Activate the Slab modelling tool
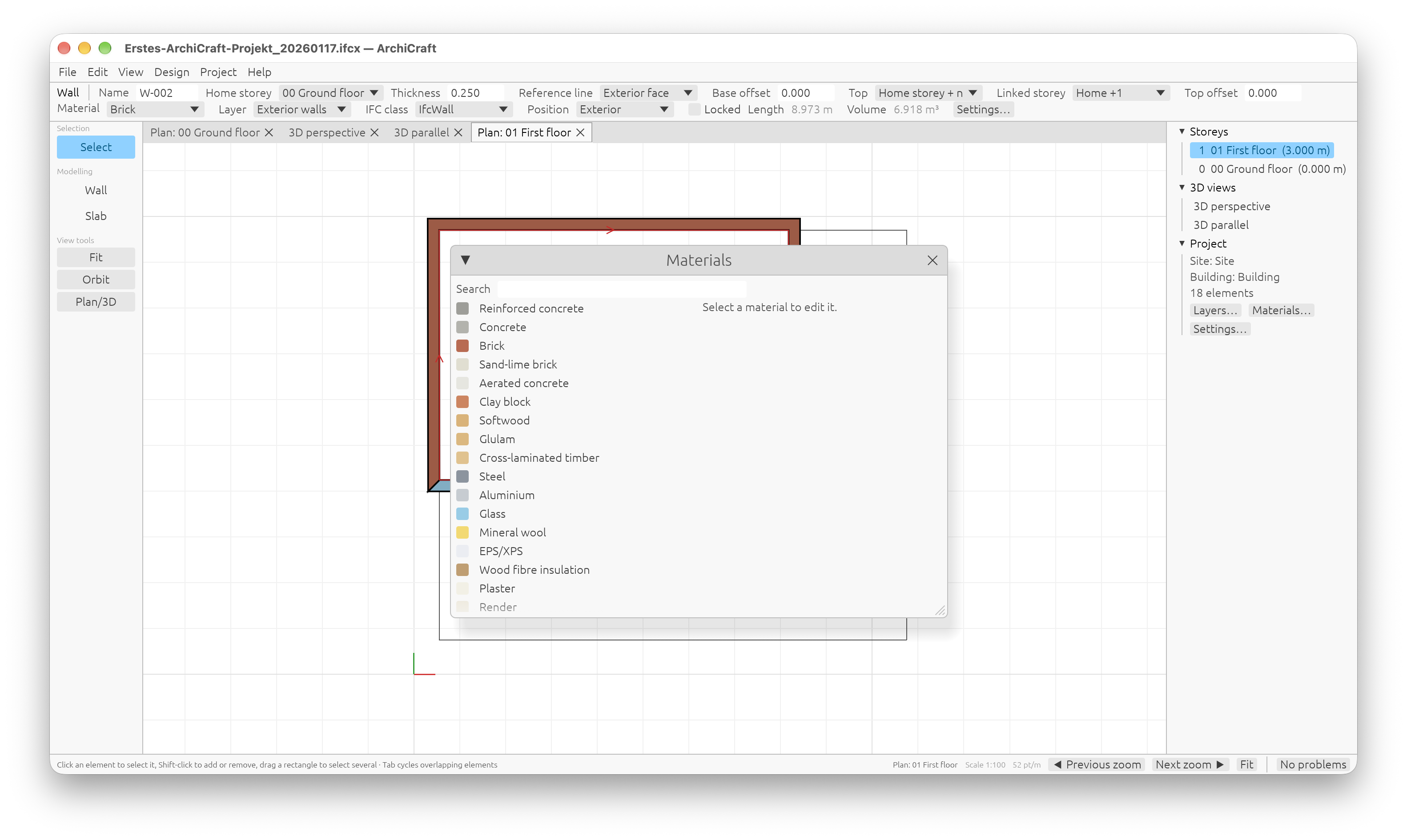Viewport: 1407px width, 840px height. point(96,216)
